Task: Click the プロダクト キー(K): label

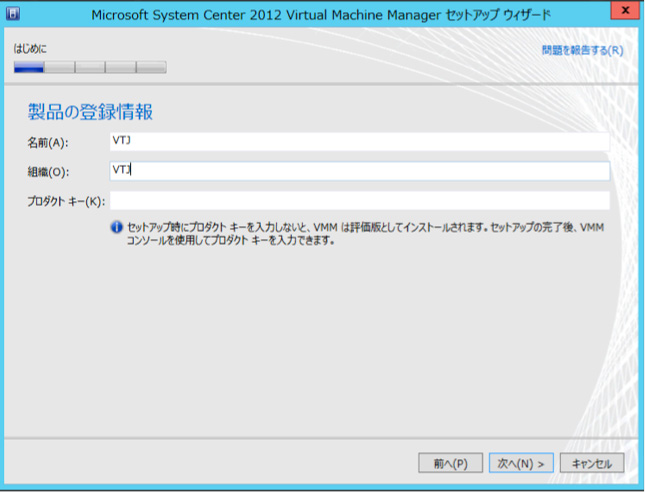Action: tap(66, 201)
